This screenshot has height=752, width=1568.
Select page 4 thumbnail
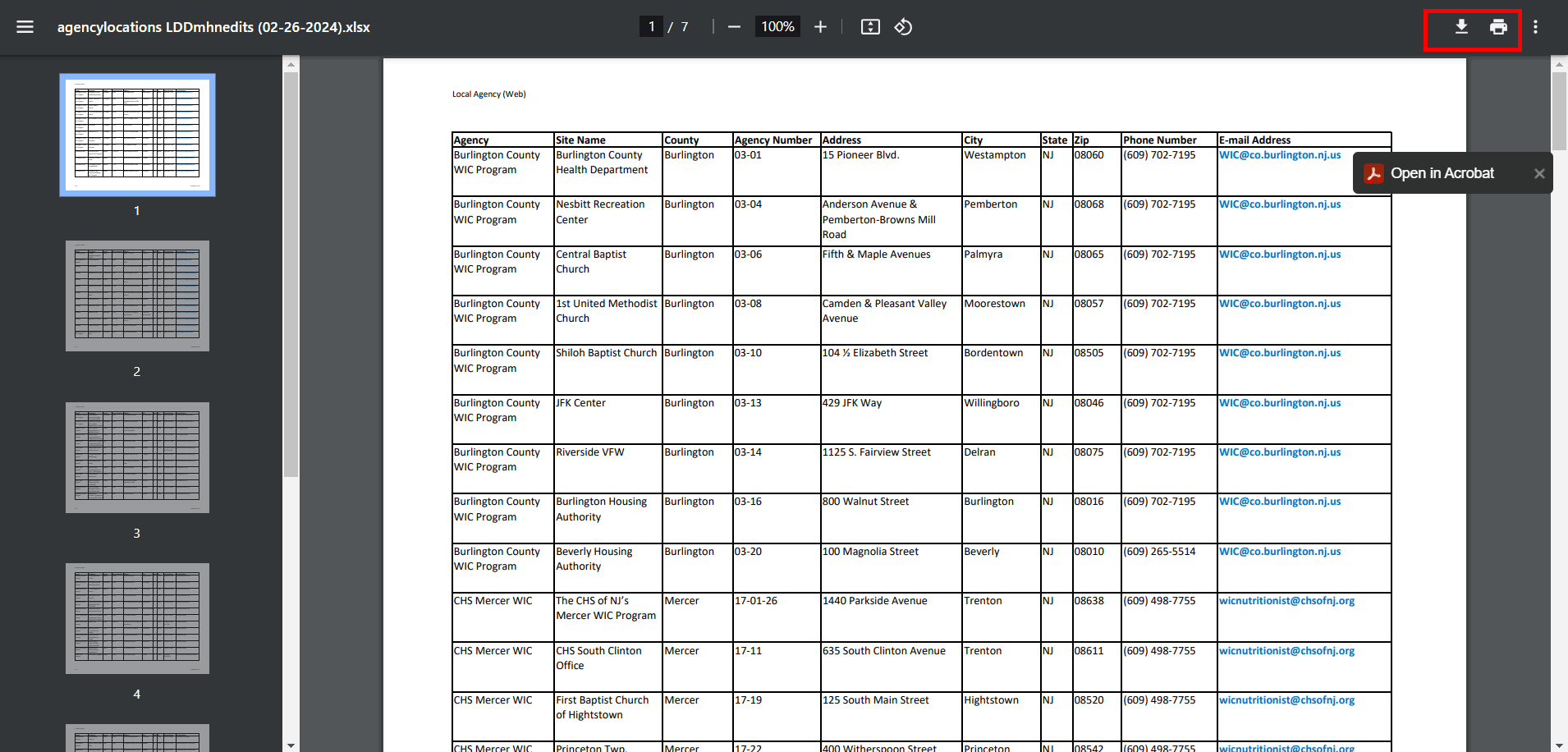tap(137, 618)
